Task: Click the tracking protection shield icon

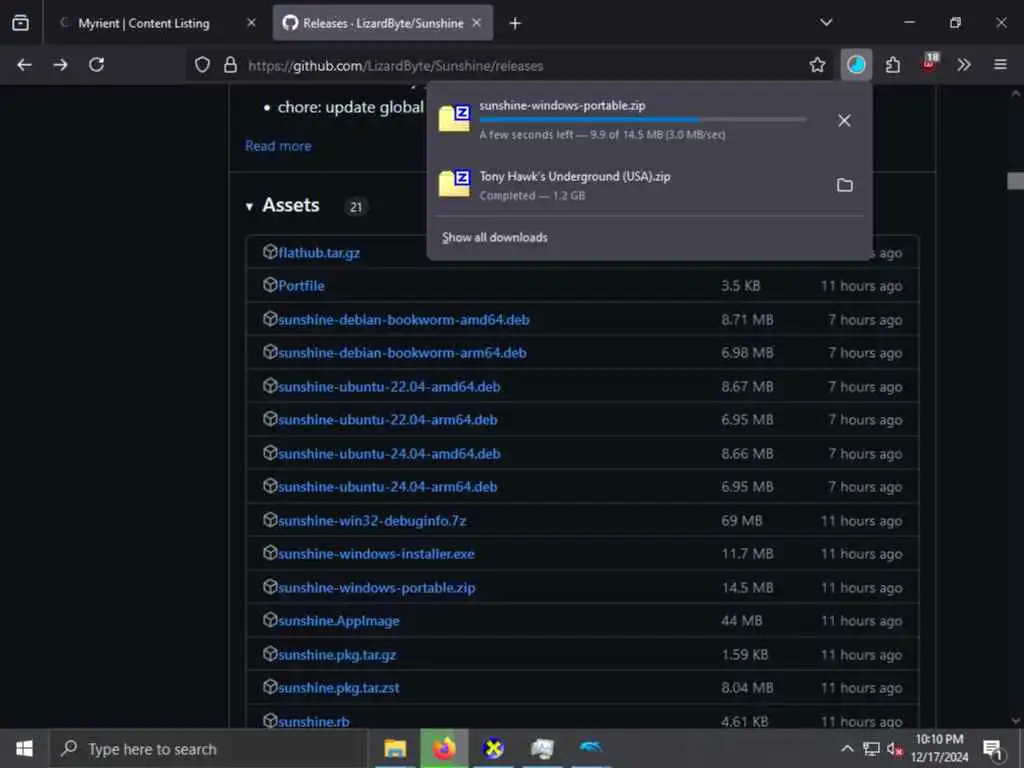Action: click(202, 65)
